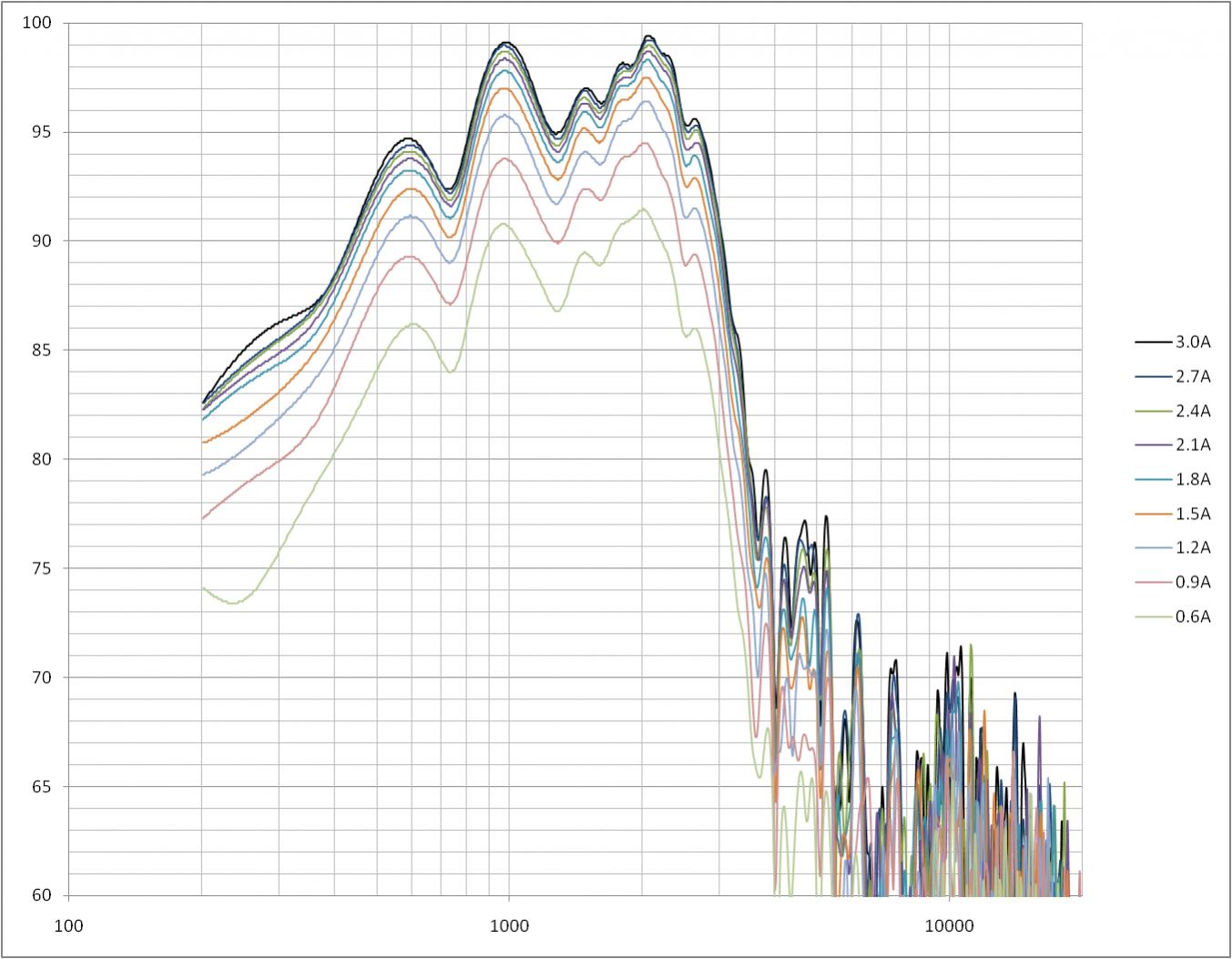Click the y-axis label 95

pos(43,132)
